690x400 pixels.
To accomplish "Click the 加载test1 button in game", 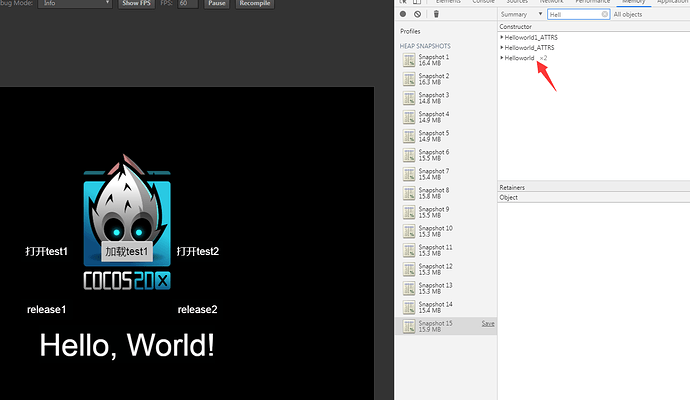I will [x=127, y=251].
